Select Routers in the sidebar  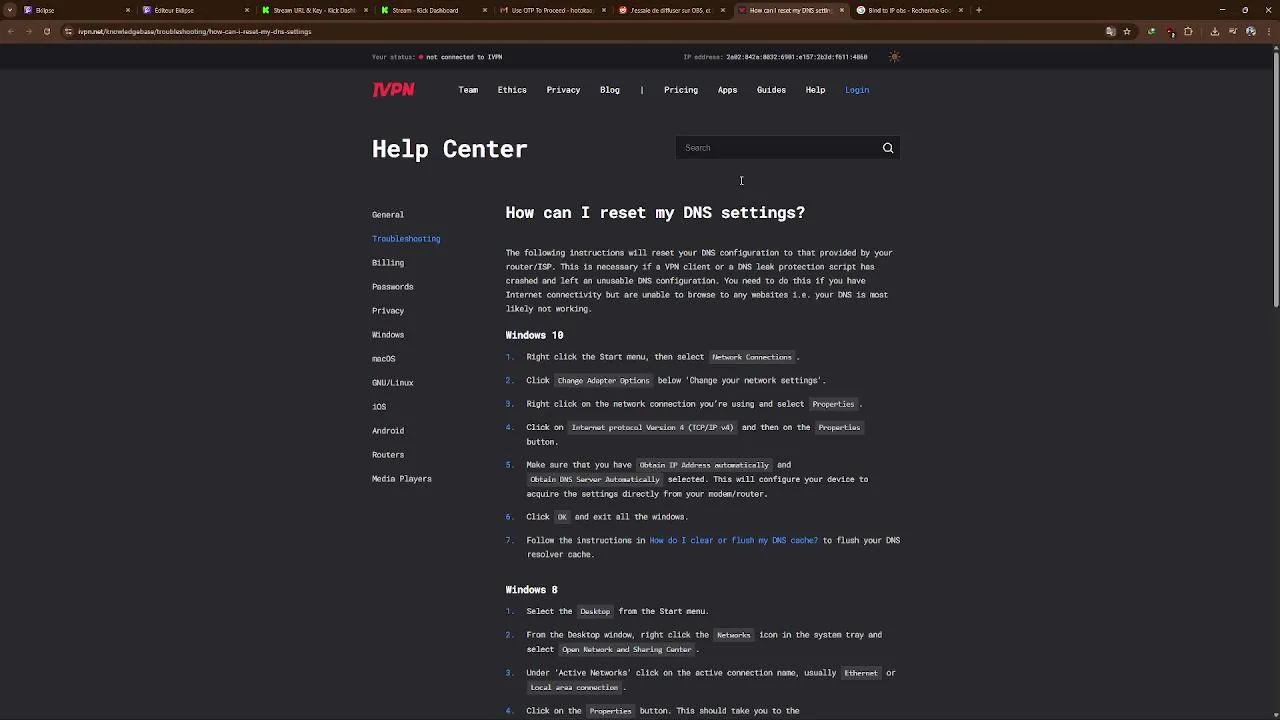pyautogui.click(x=388, y=455)
